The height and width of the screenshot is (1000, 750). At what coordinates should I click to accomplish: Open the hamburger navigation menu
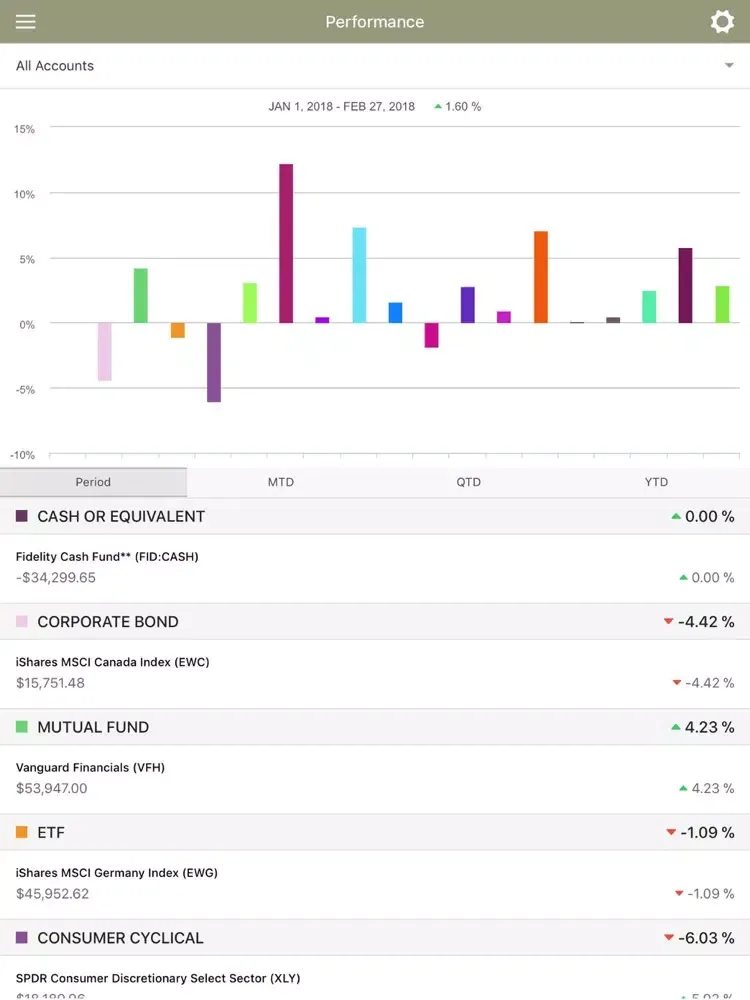pos(25,22)
